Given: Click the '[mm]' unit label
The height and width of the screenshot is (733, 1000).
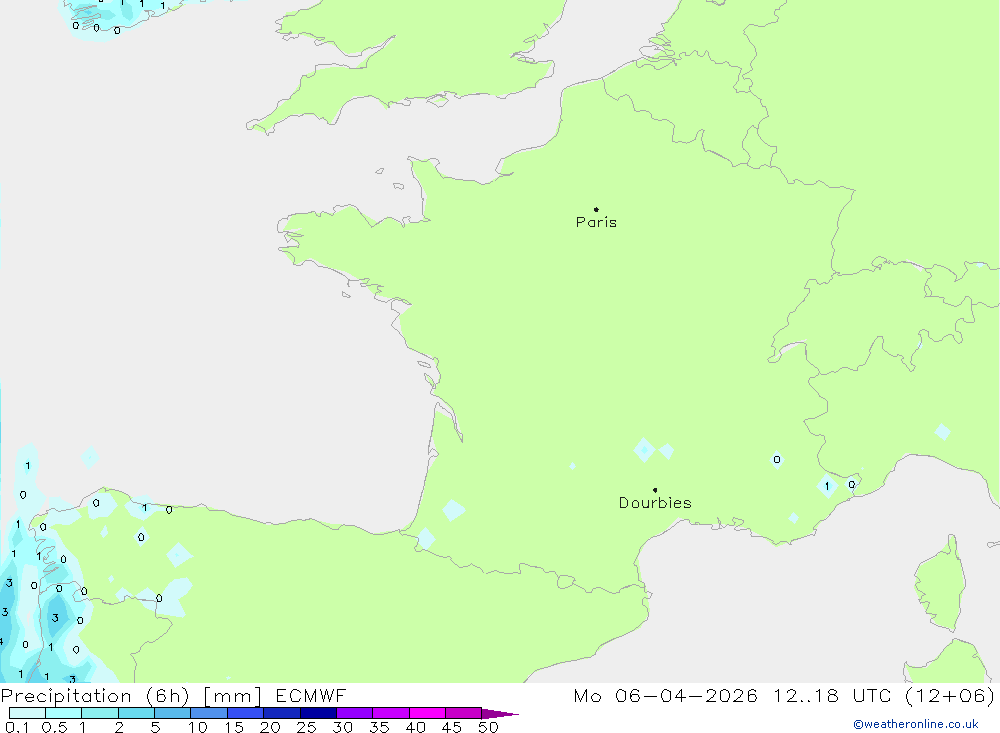Looking at the screenshot, I should click(232, 696).
